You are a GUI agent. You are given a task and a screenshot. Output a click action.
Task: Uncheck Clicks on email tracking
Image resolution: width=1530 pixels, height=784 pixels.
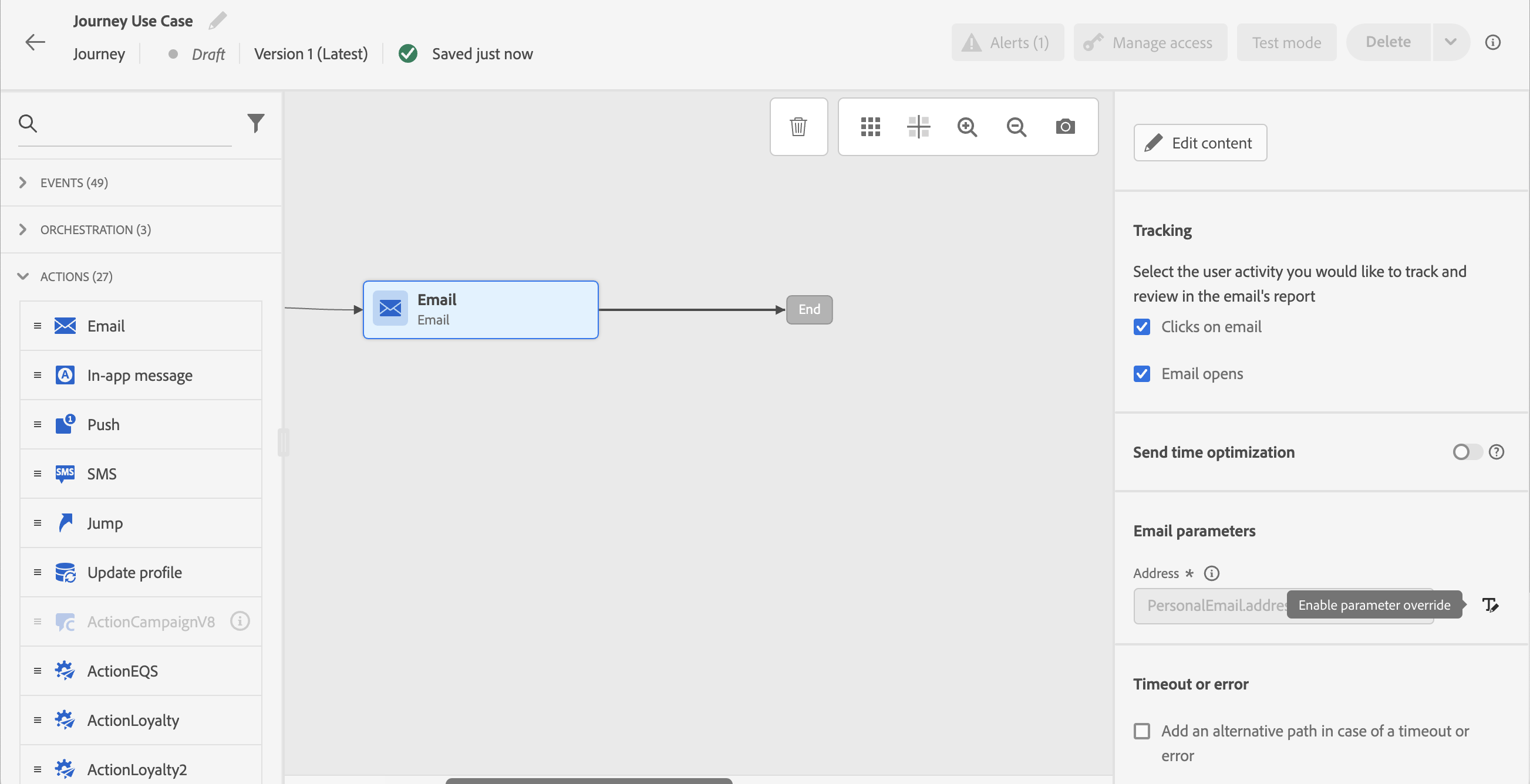point(1141,327)
